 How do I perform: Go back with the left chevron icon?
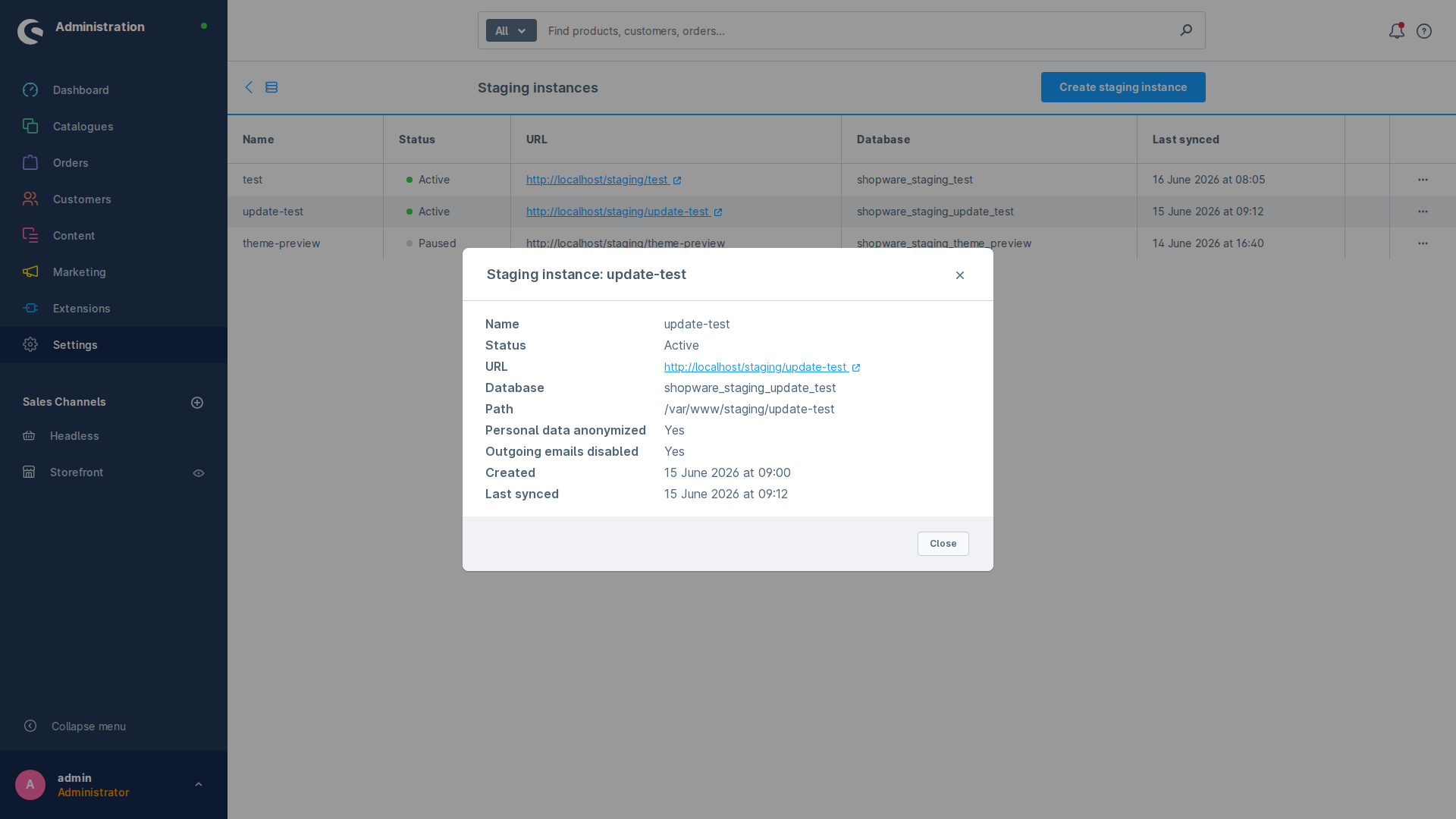pyautogui.click(x=249, y=87)
